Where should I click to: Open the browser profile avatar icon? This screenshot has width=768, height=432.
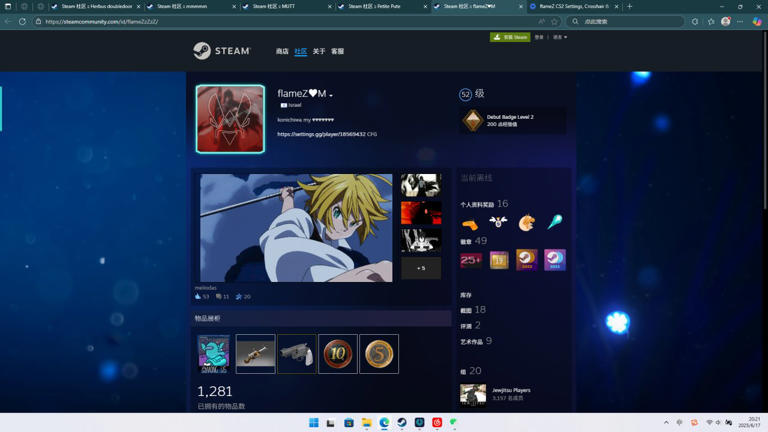[726, 22]
